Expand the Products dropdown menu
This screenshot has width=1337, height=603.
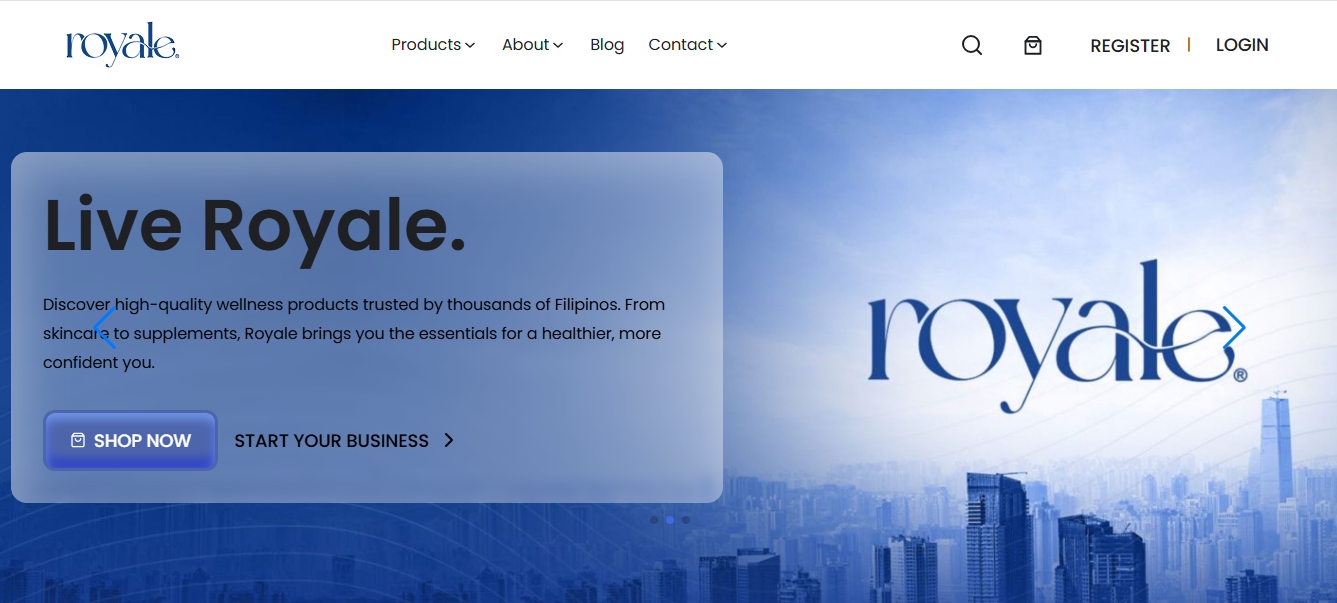pos(433,45)
